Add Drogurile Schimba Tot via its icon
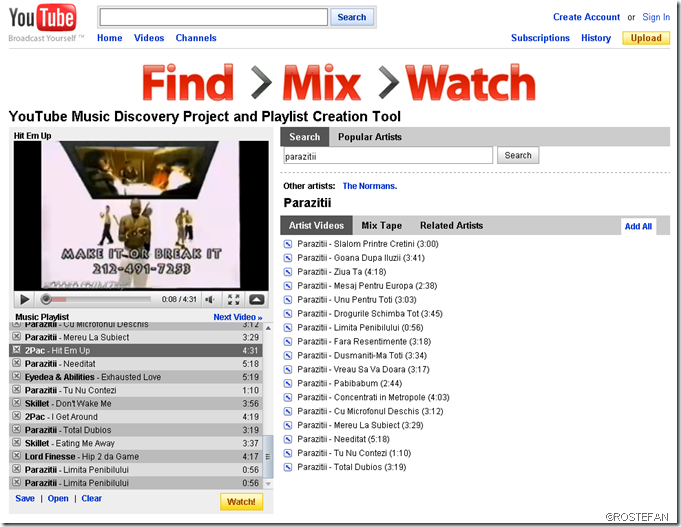681x527 pixels. [288, 314]
